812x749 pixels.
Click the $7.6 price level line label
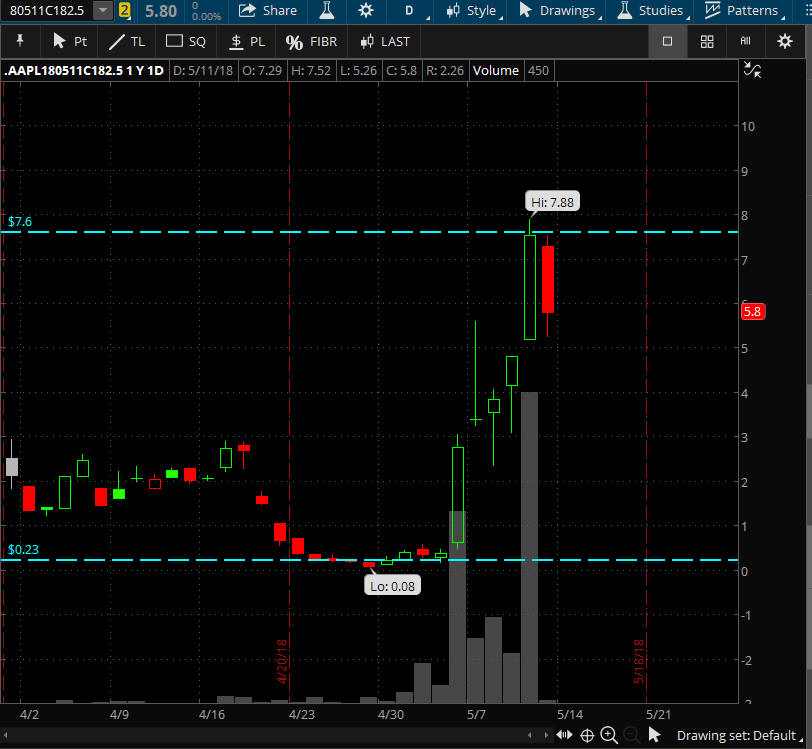point(20,221)
